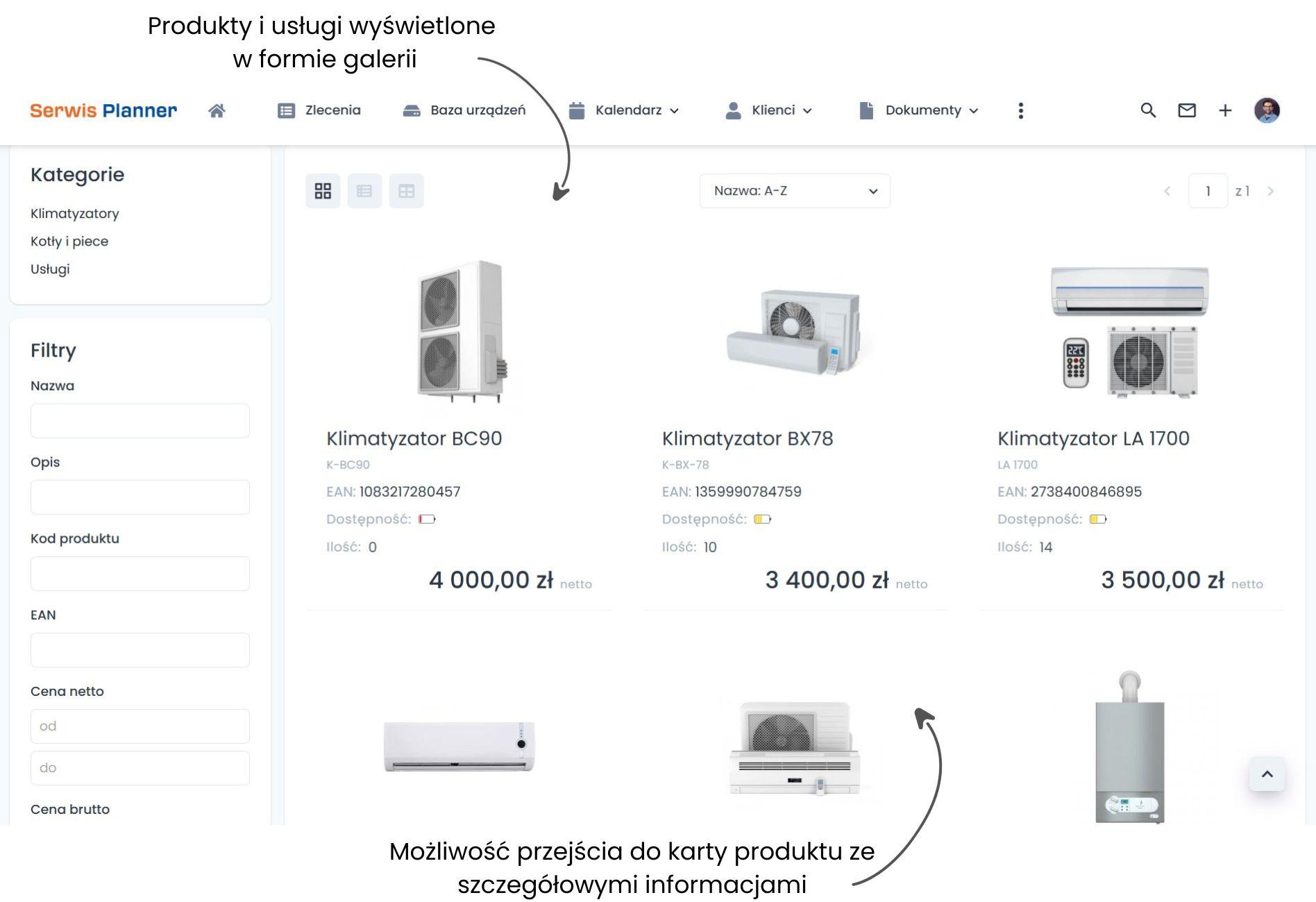
Task: Click the Kod produktu filter field
Action: tap(140, 574)
